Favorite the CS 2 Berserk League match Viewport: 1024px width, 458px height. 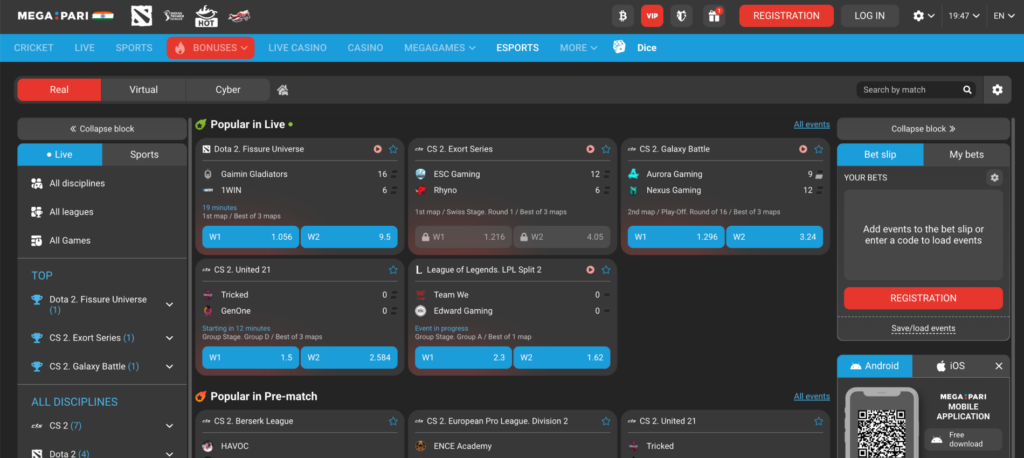click(x=393, y=421)
